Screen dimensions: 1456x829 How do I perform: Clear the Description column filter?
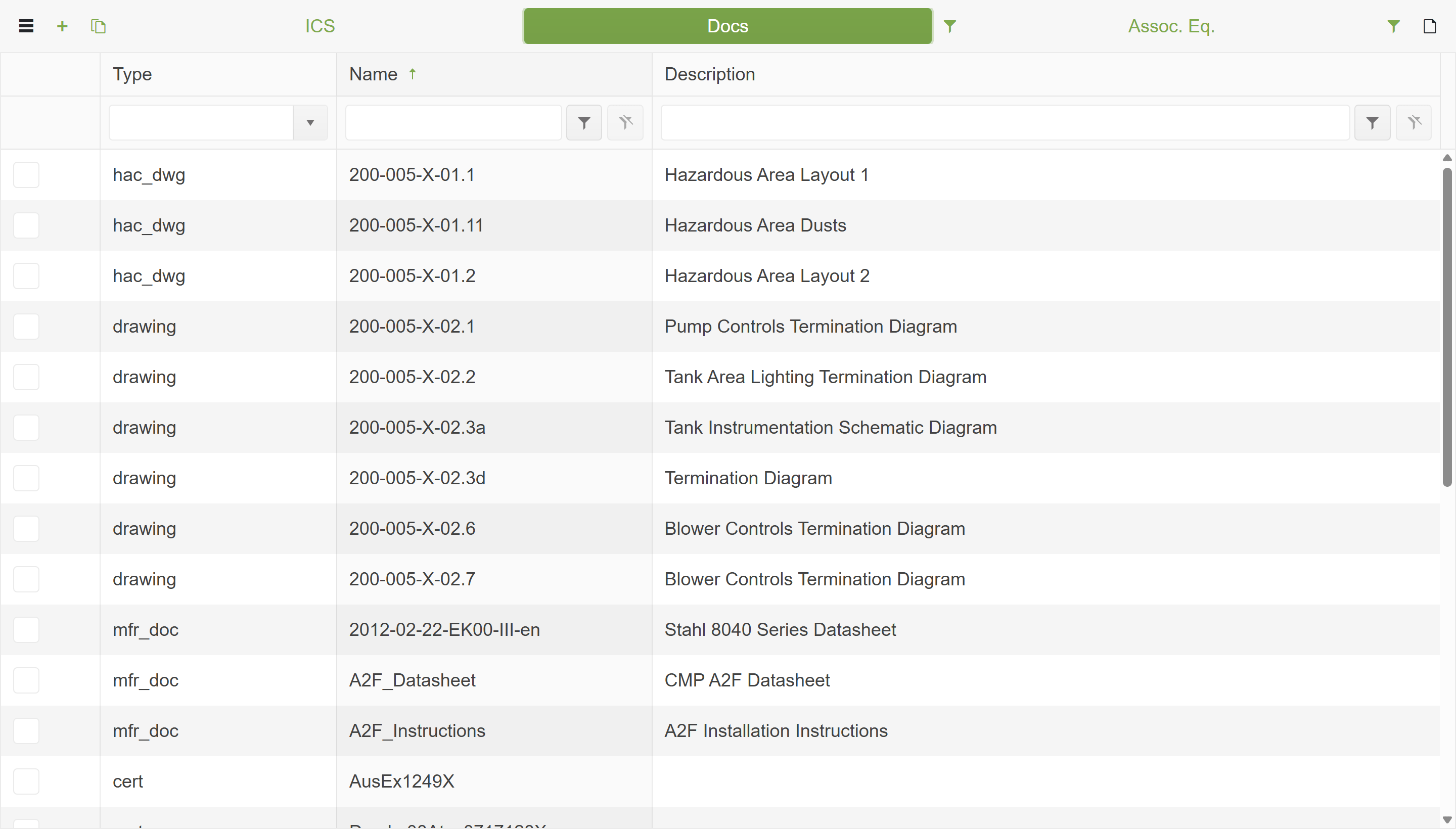[1414, 122]
